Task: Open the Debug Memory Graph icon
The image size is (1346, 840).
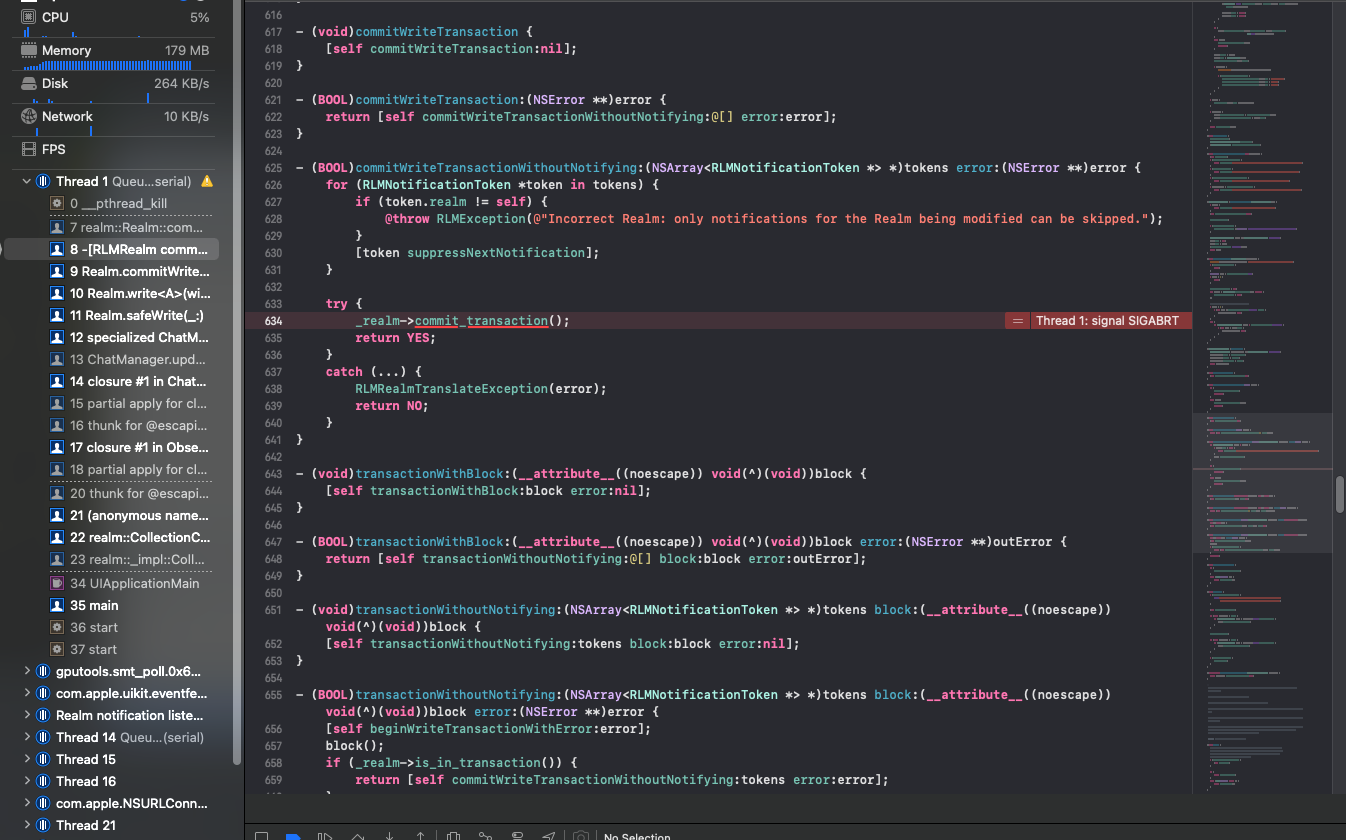Action: point(485,835)
